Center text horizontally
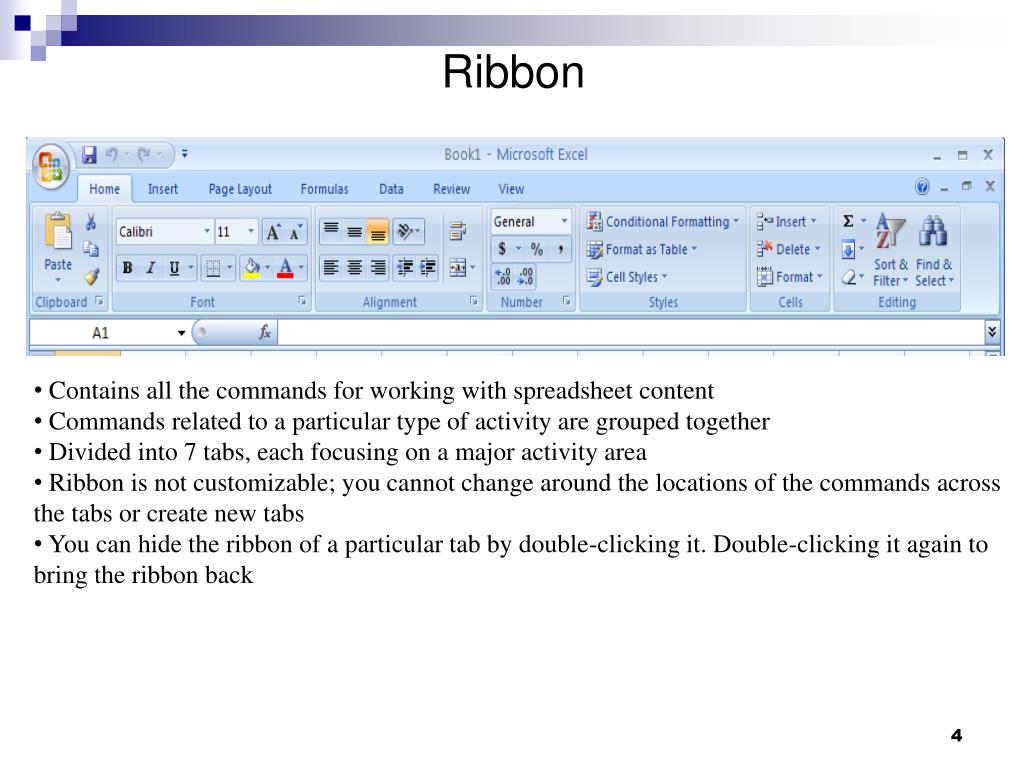This screenshot has width=1024, height=768. click(355, 268)
